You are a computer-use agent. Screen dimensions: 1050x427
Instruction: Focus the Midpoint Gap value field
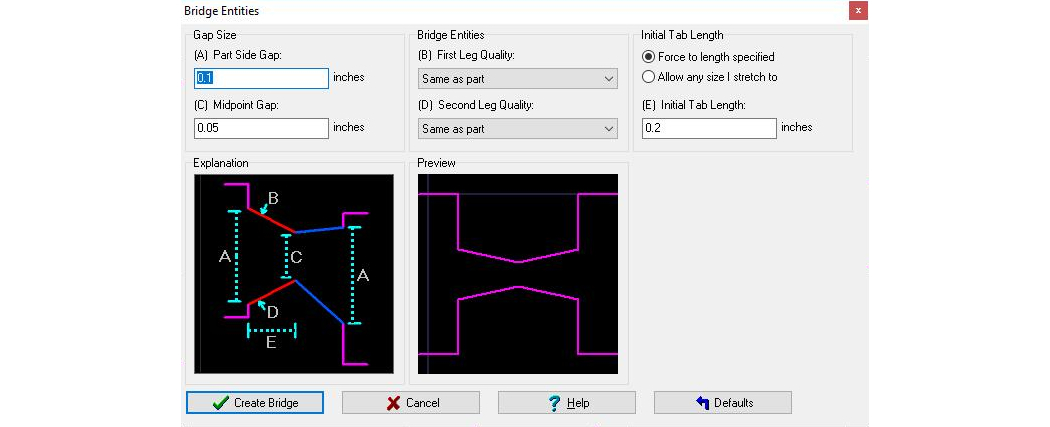click(261, 128)
